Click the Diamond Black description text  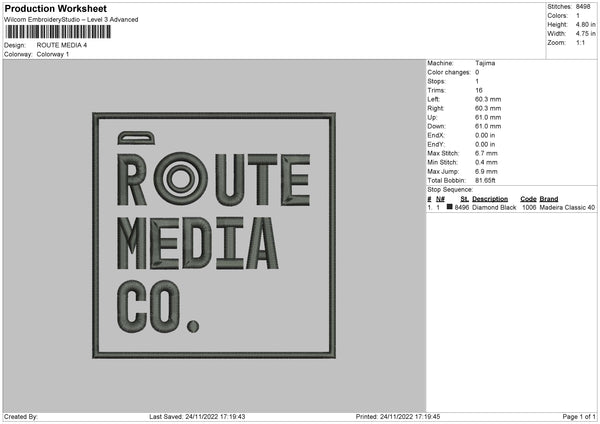(x=494, y=207)
